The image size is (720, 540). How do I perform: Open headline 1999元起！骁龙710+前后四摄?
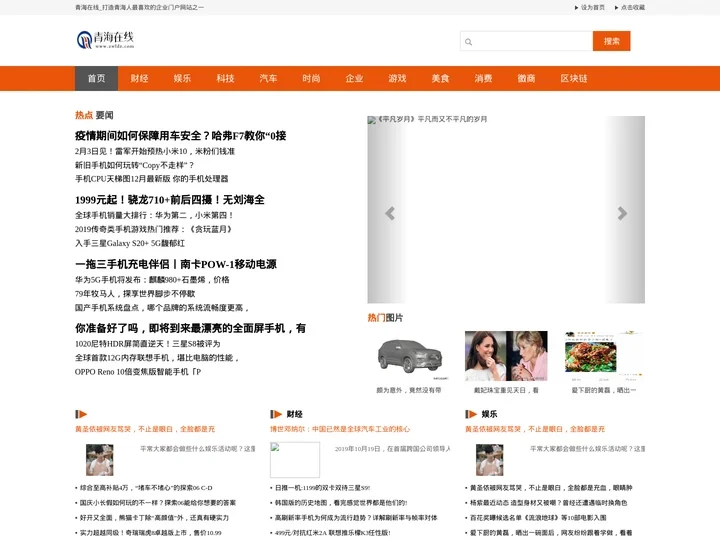click(170, 200)
